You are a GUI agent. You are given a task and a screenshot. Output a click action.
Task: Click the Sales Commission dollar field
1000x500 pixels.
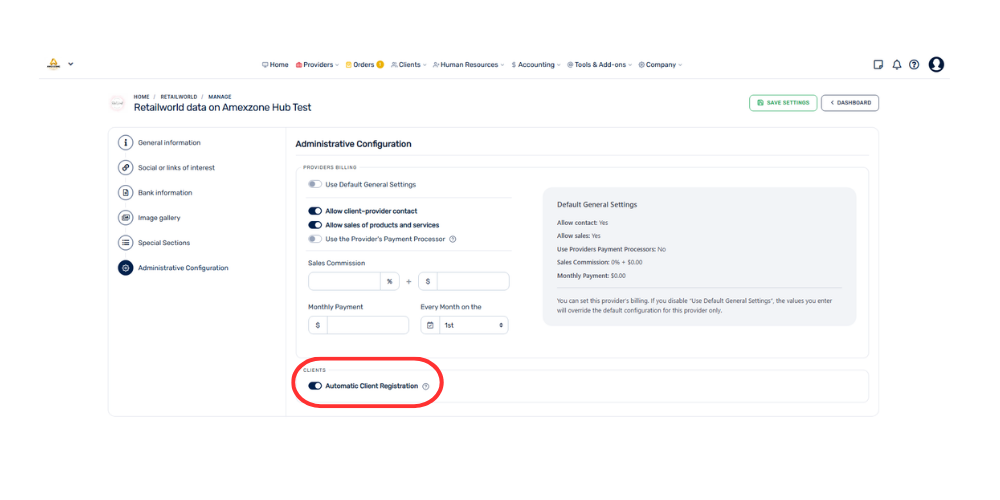click(x=473, y=281)
